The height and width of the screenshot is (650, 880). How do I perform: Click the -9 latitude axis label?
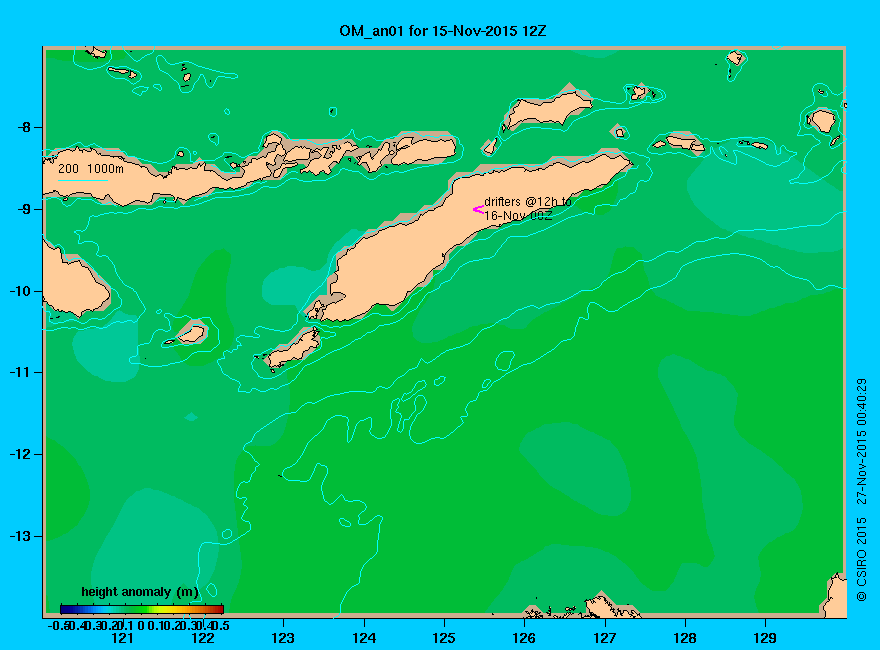(x=25, y=209)
